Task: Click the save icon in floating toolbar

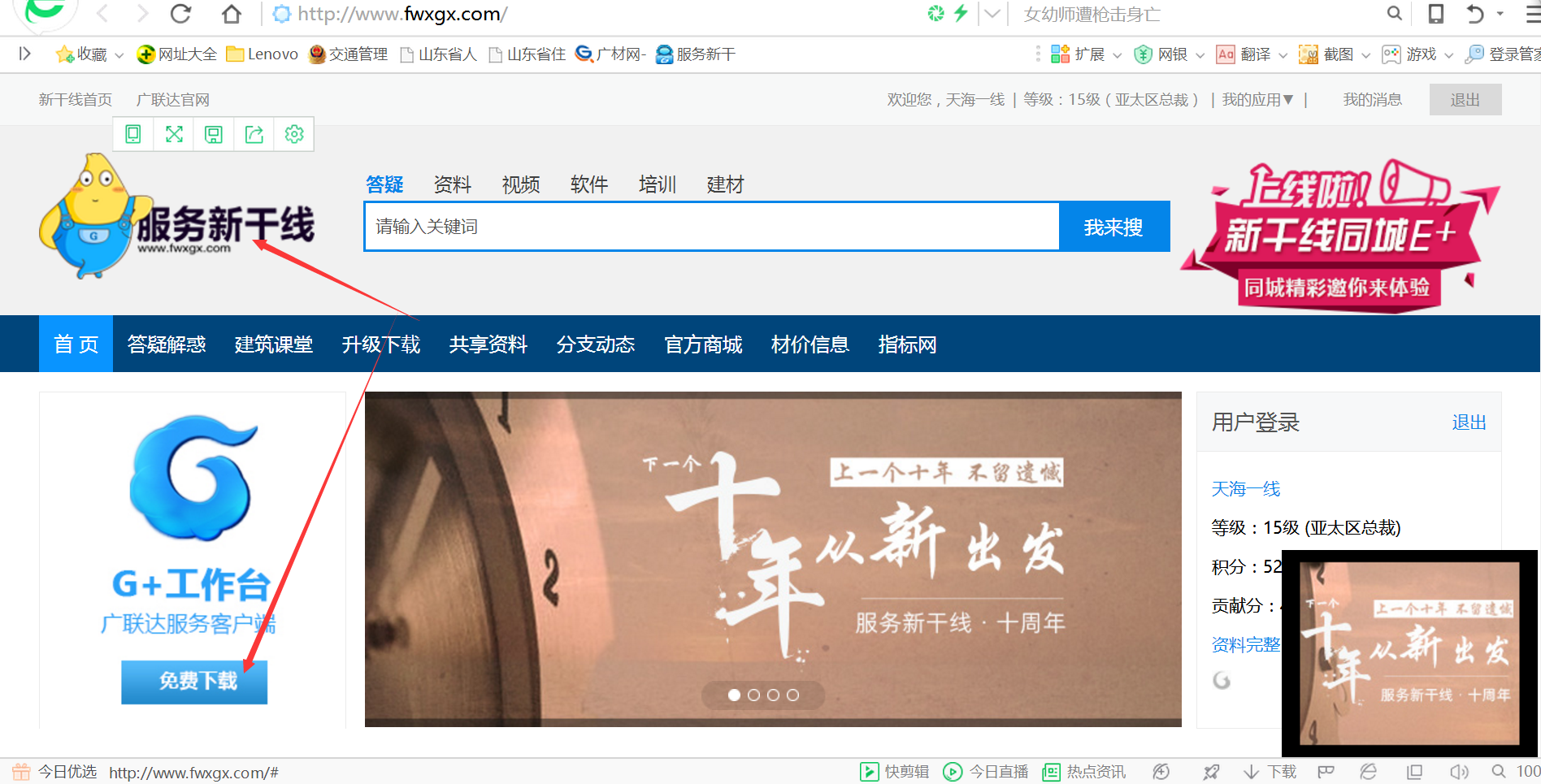Action: coord(214,134)
